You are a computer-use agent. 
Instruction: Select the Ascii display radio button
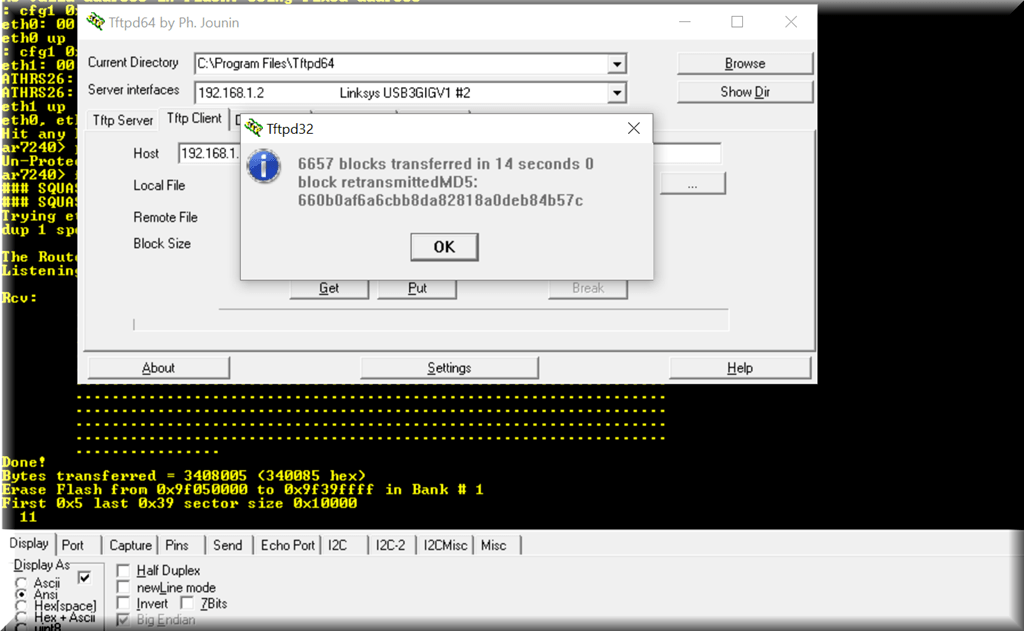(21, 583)
